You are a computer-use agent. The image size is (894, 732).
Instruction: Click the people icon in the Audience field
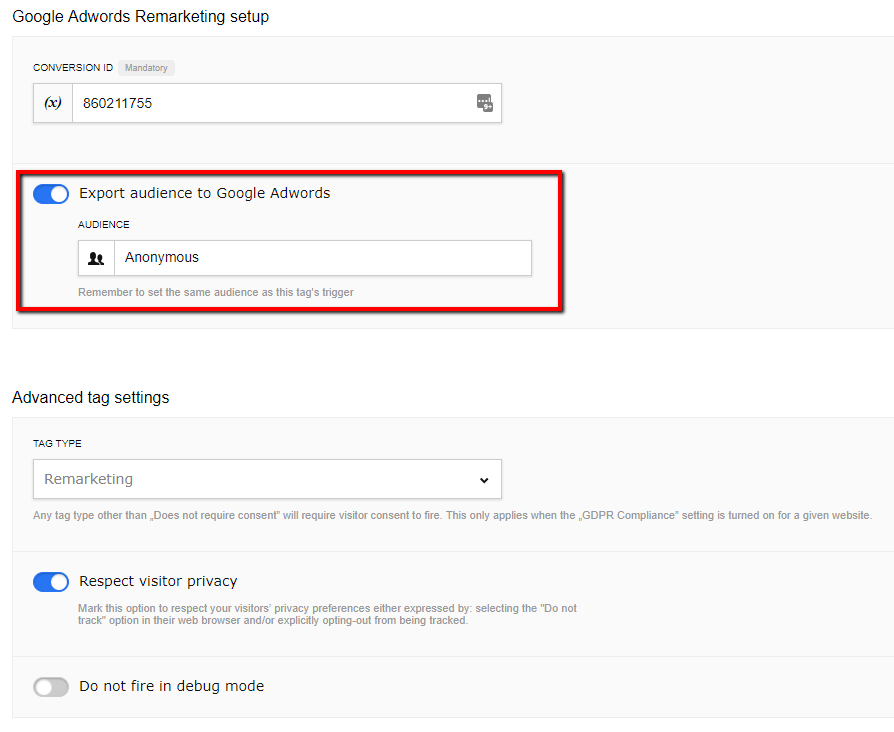96,258
